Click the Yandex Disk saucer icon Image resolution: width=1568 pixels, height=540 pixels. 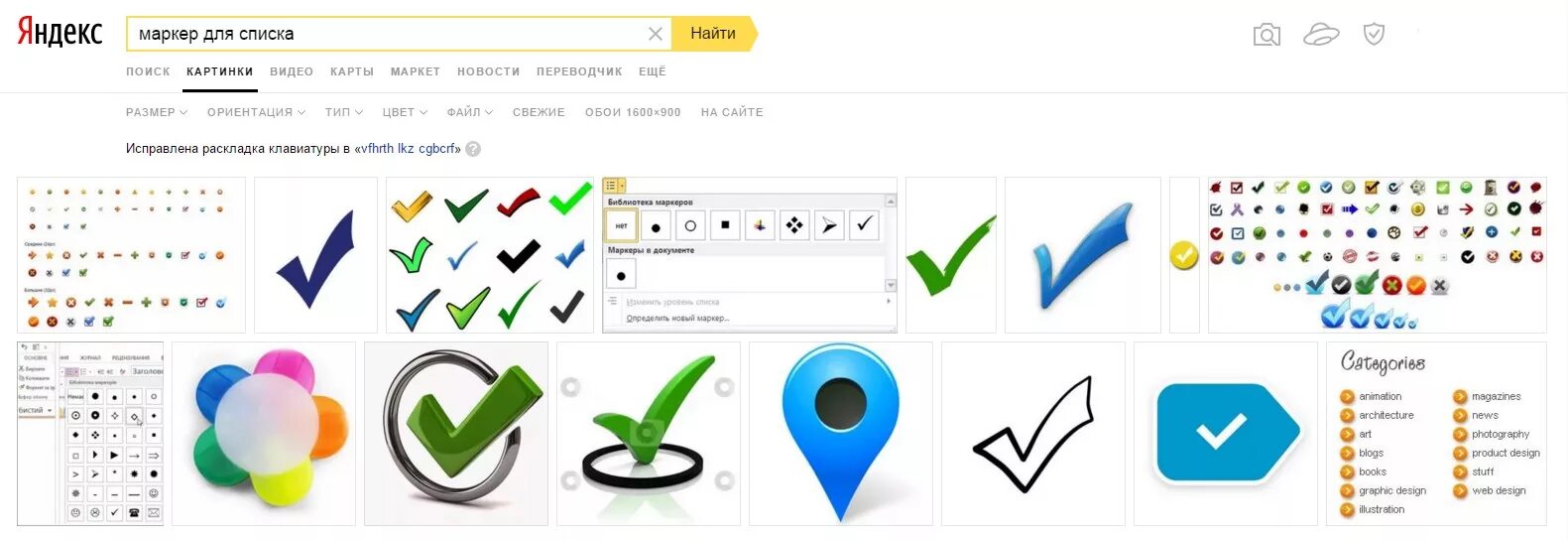(x=1321, y=35)
